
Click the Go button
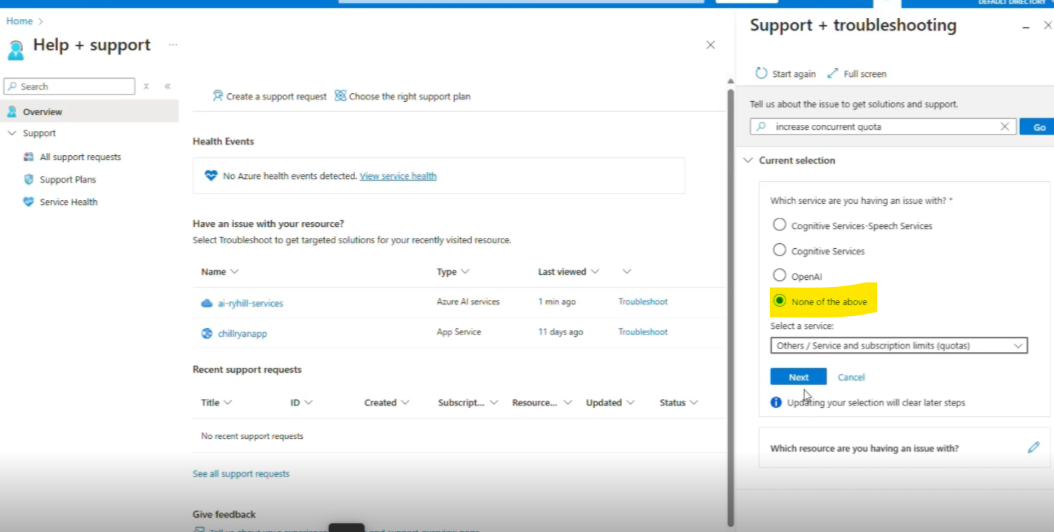tap(1038, 126)
